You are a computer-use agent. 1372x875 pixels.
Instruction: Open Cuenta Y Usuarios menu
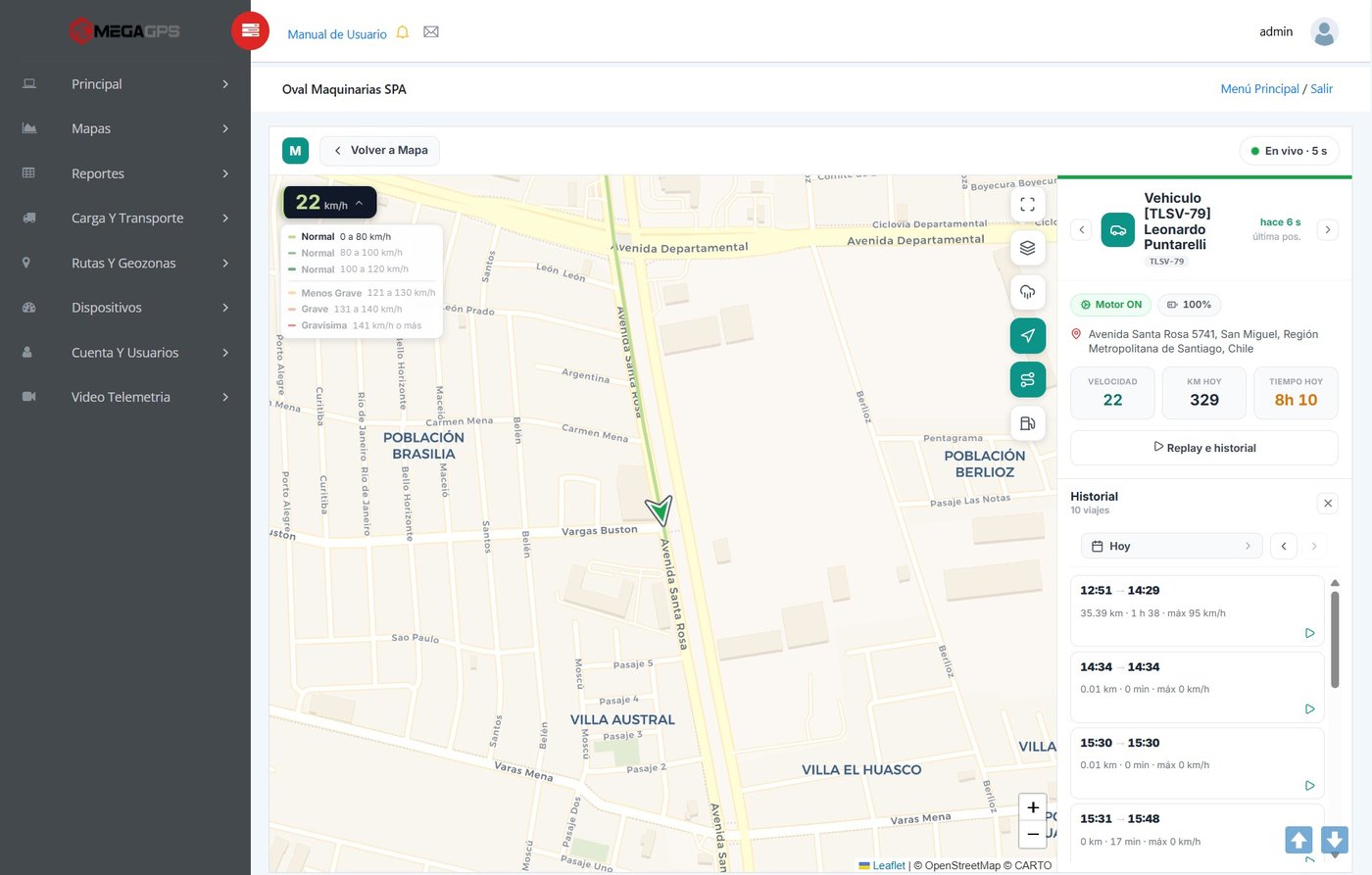(125, 352)
